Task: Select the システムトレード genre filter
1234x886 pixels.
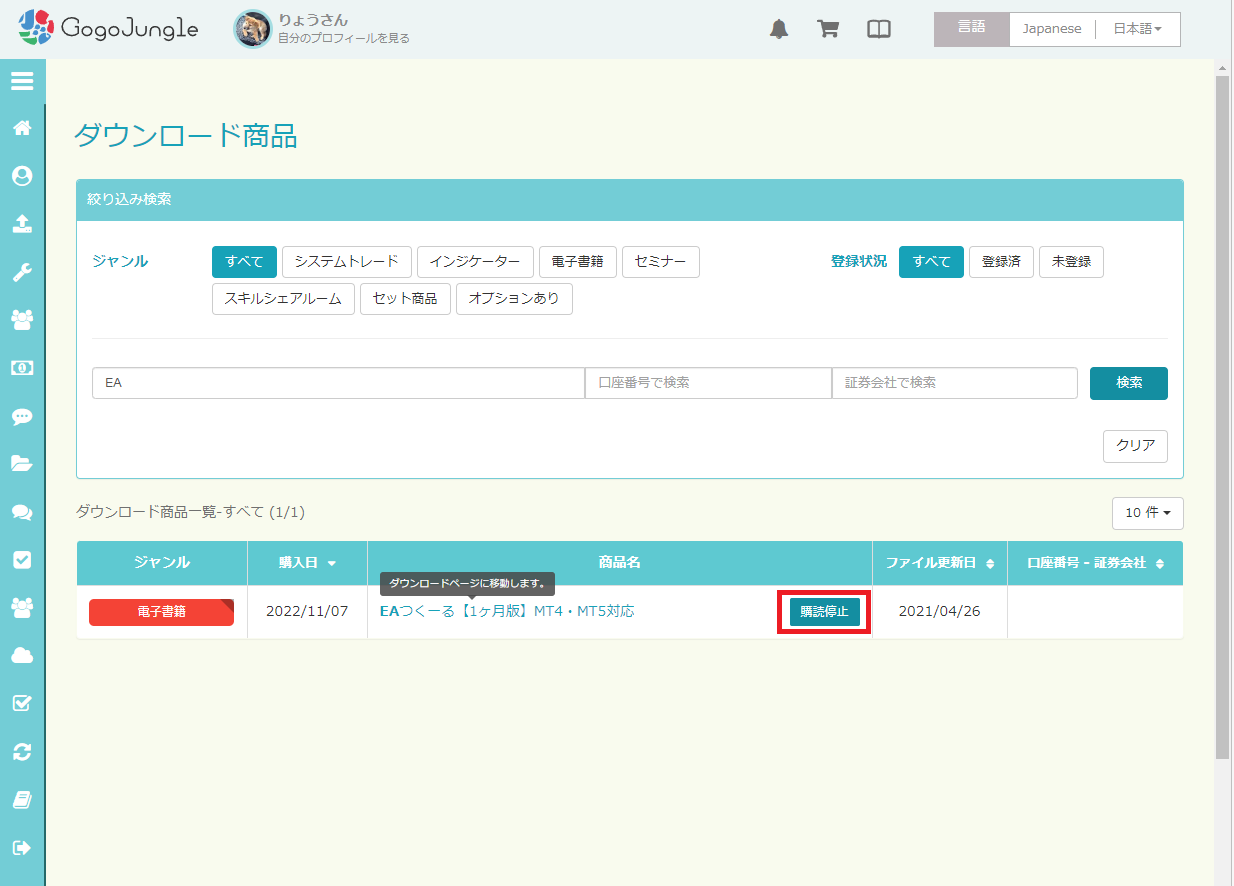Action: (x=347, y=262)
